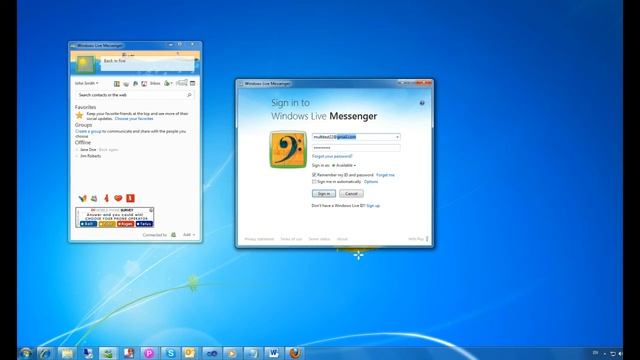Open Windows Explorer folder on taskbar

[67, 353]
